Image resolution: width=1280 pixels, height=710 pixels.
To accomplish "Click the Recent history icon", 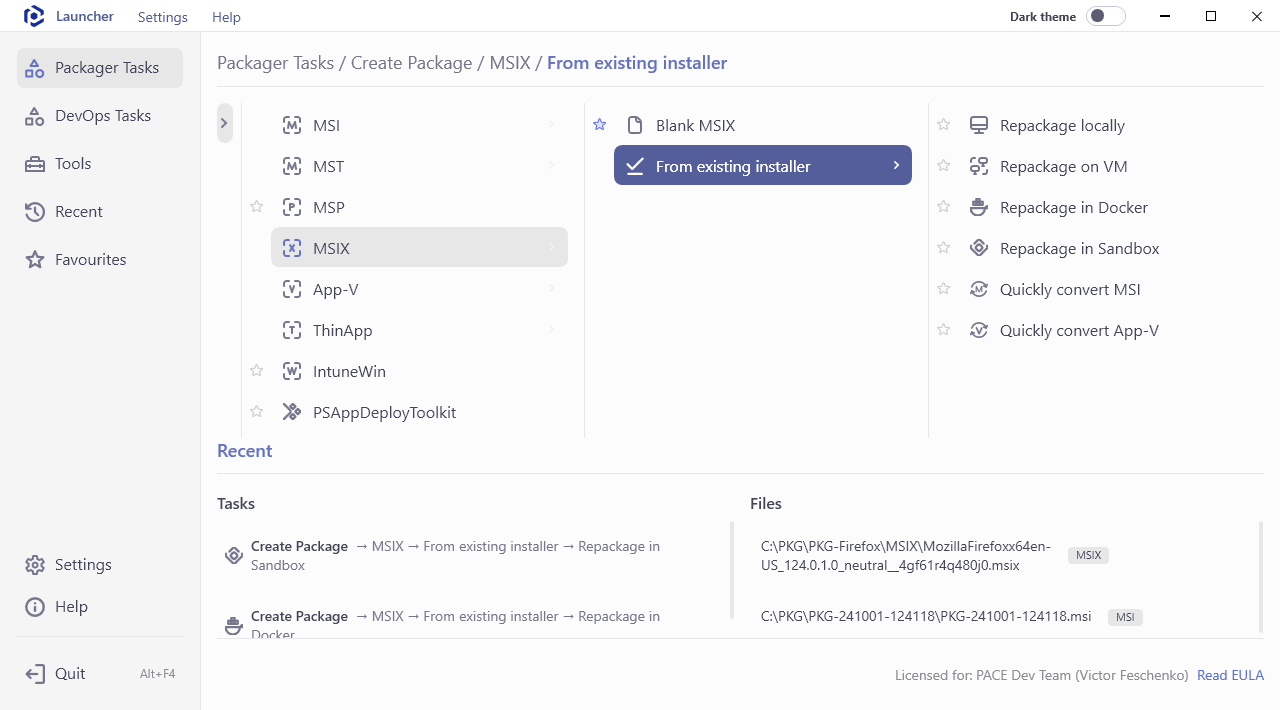I will (x=35, y=212).
